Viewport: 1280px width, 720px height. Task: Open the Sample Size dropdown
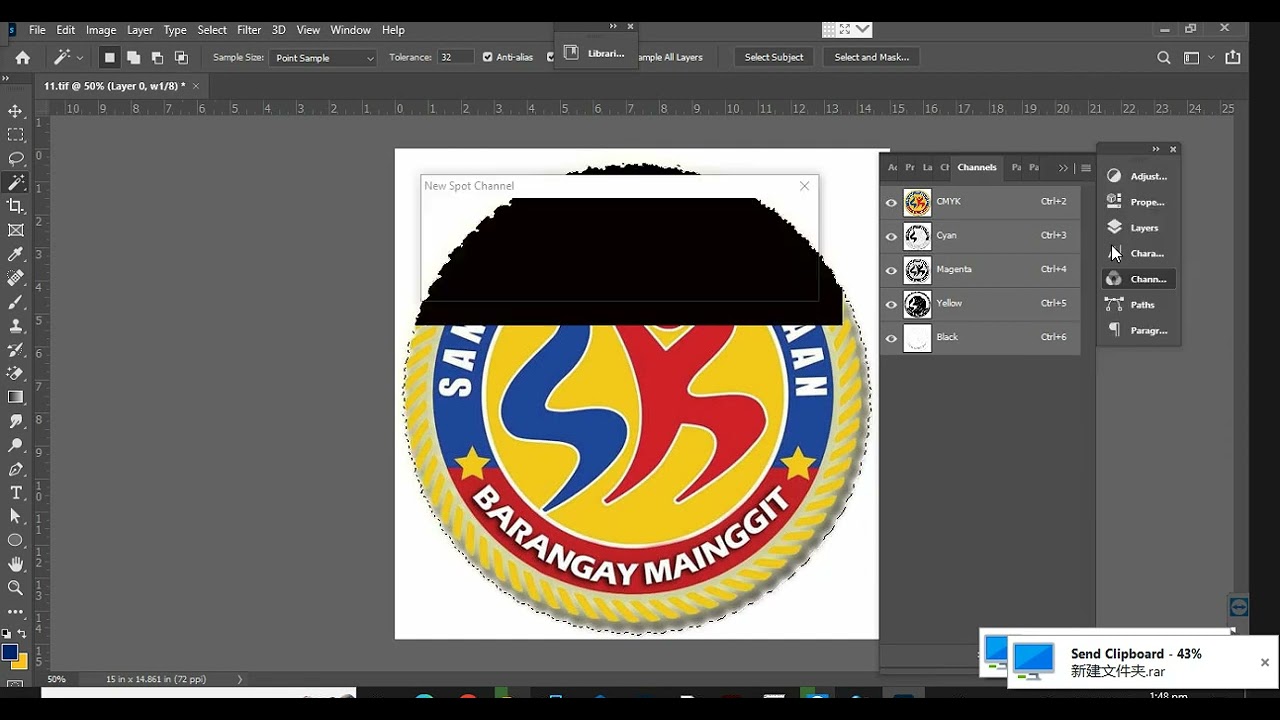[323, 58]
